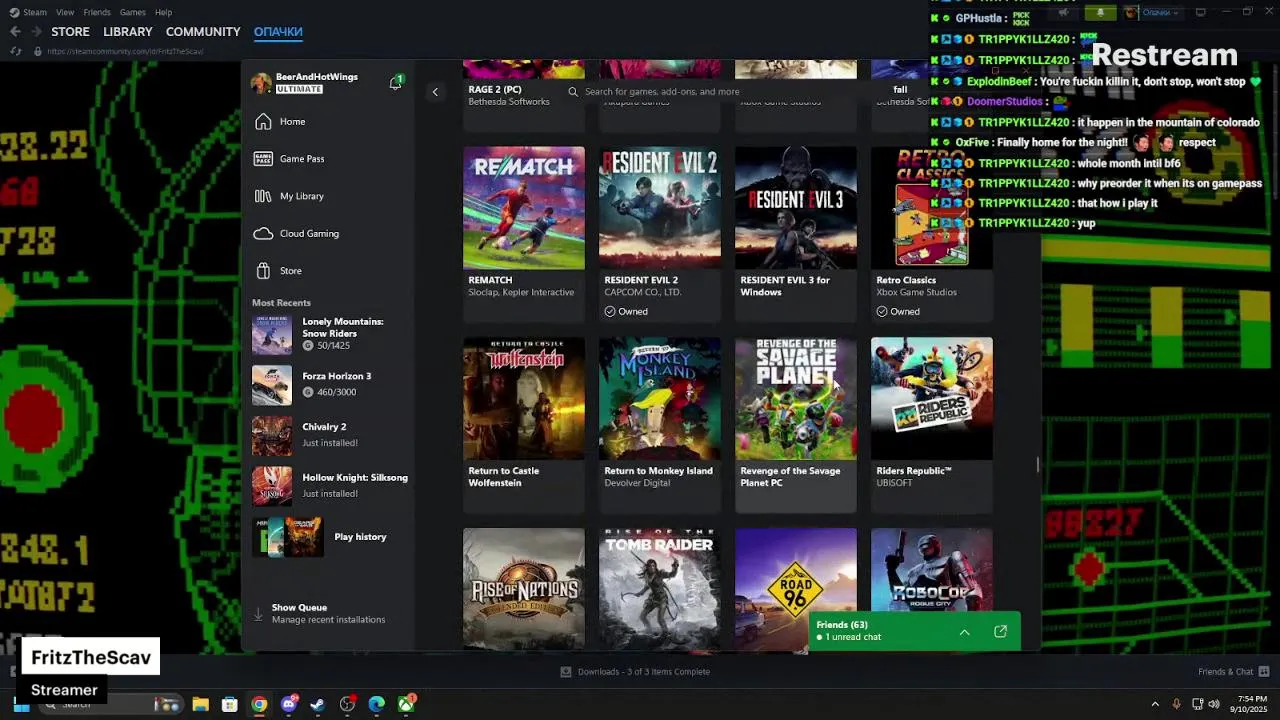Open Discord from the taskbar

pyautogui.click(x=289, y=704)
